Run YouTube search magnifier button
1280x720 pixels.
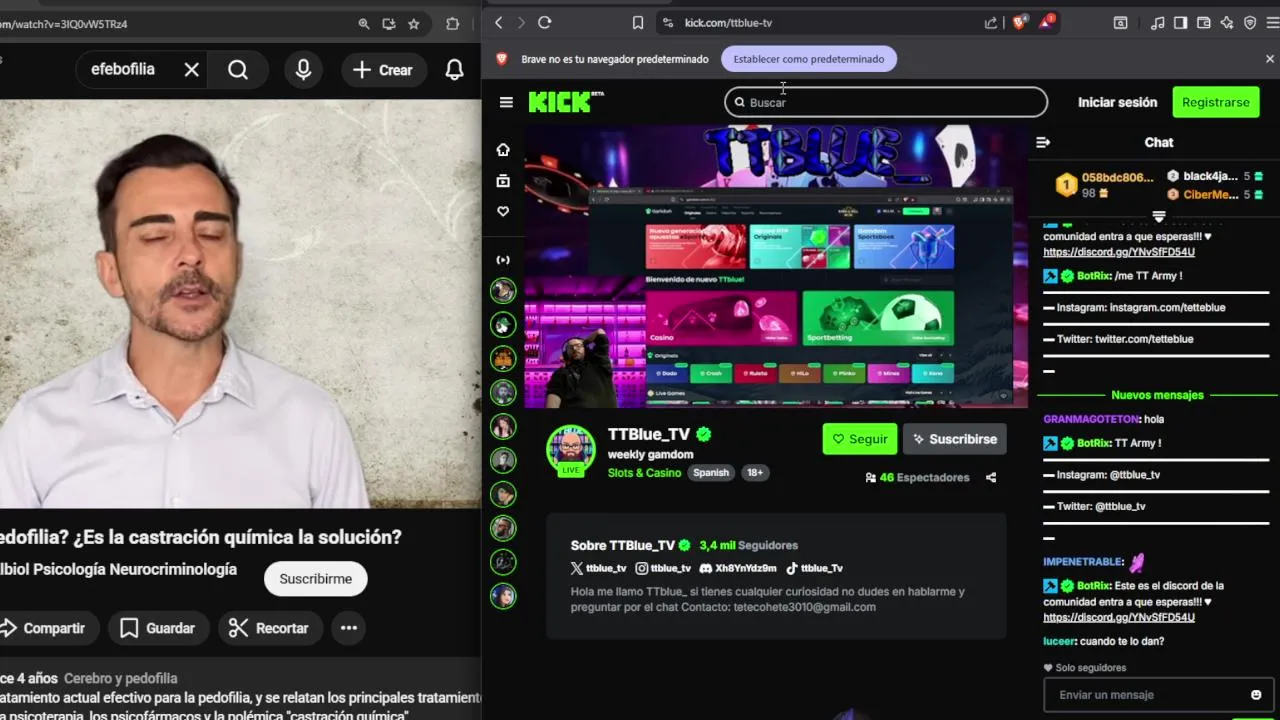238,69
